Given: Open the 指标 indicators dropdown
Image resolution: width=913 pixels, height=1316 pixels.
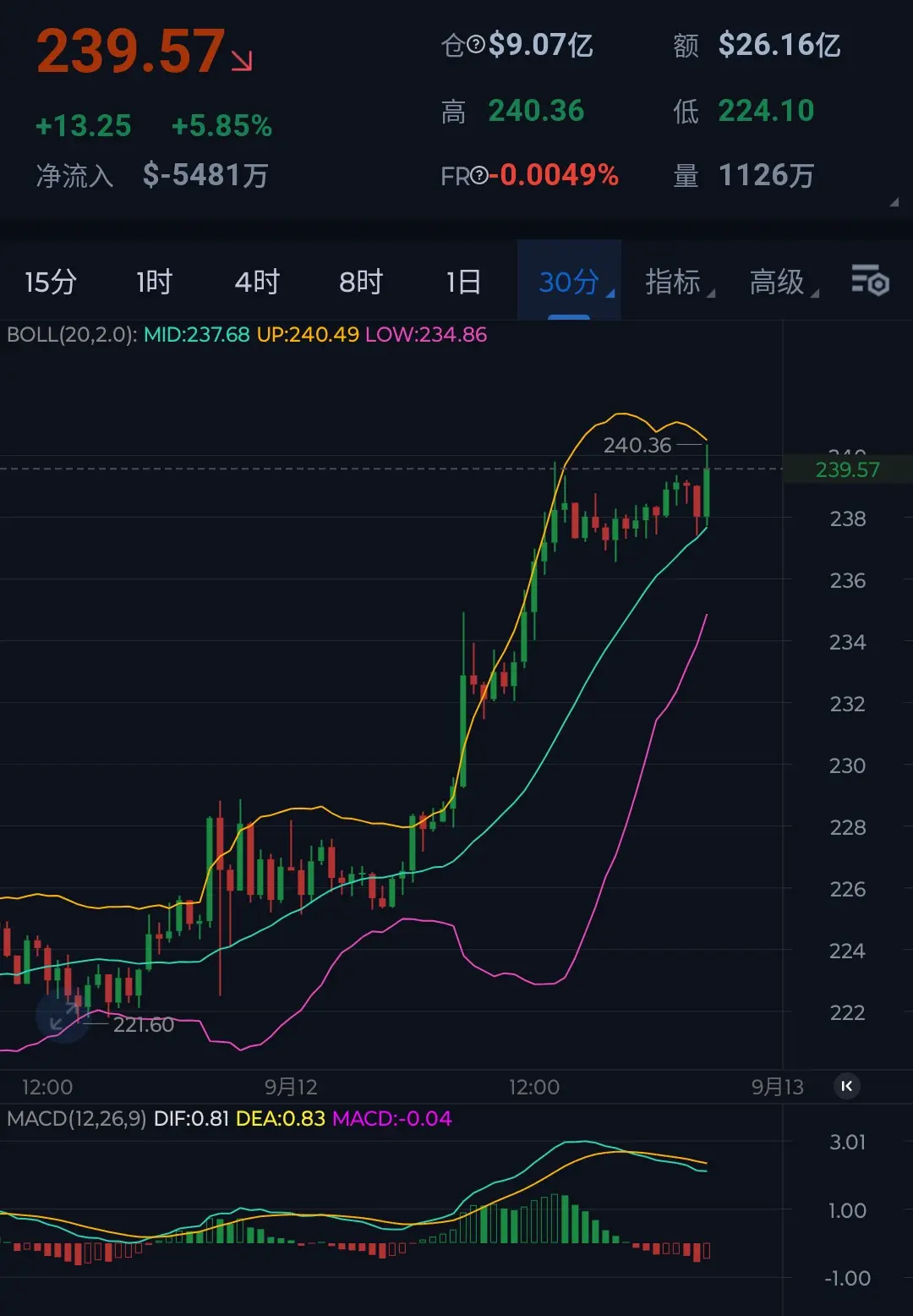Looking at the screenshot, I should point(680,282).
